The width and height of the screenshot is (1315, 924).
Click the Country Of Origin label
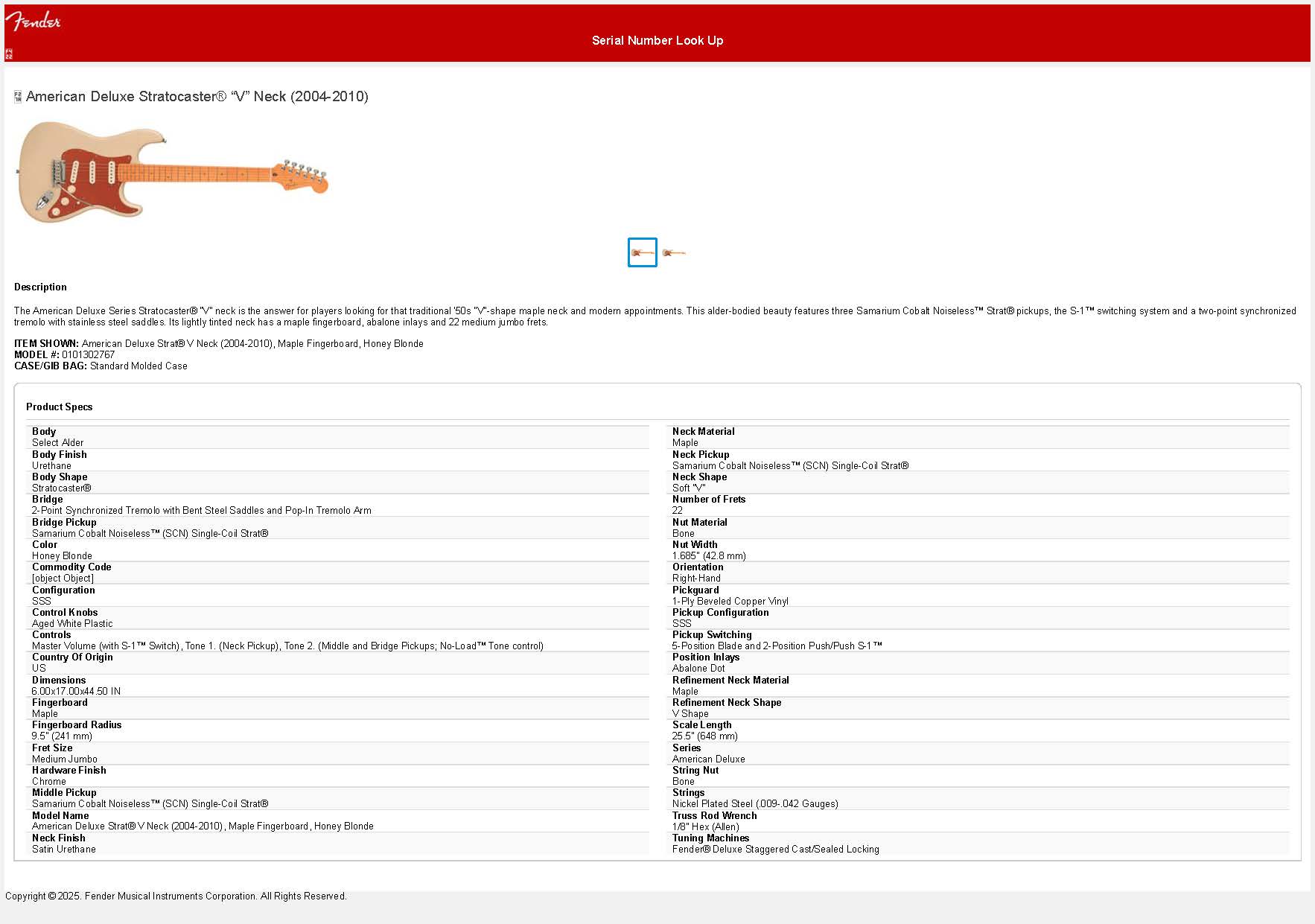click(x=72, y=657)
